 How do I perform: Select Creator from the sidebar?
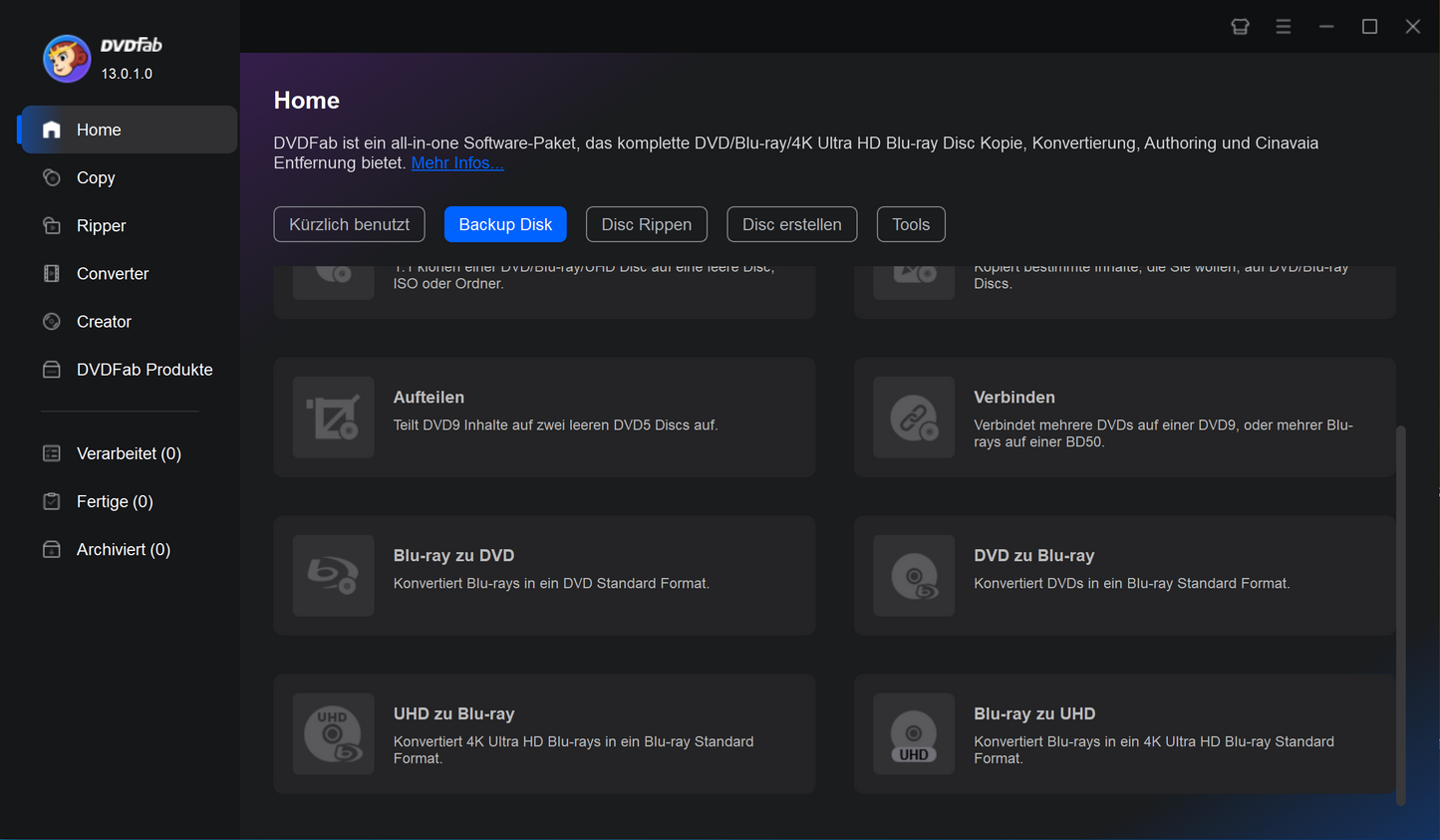[104, 322]
